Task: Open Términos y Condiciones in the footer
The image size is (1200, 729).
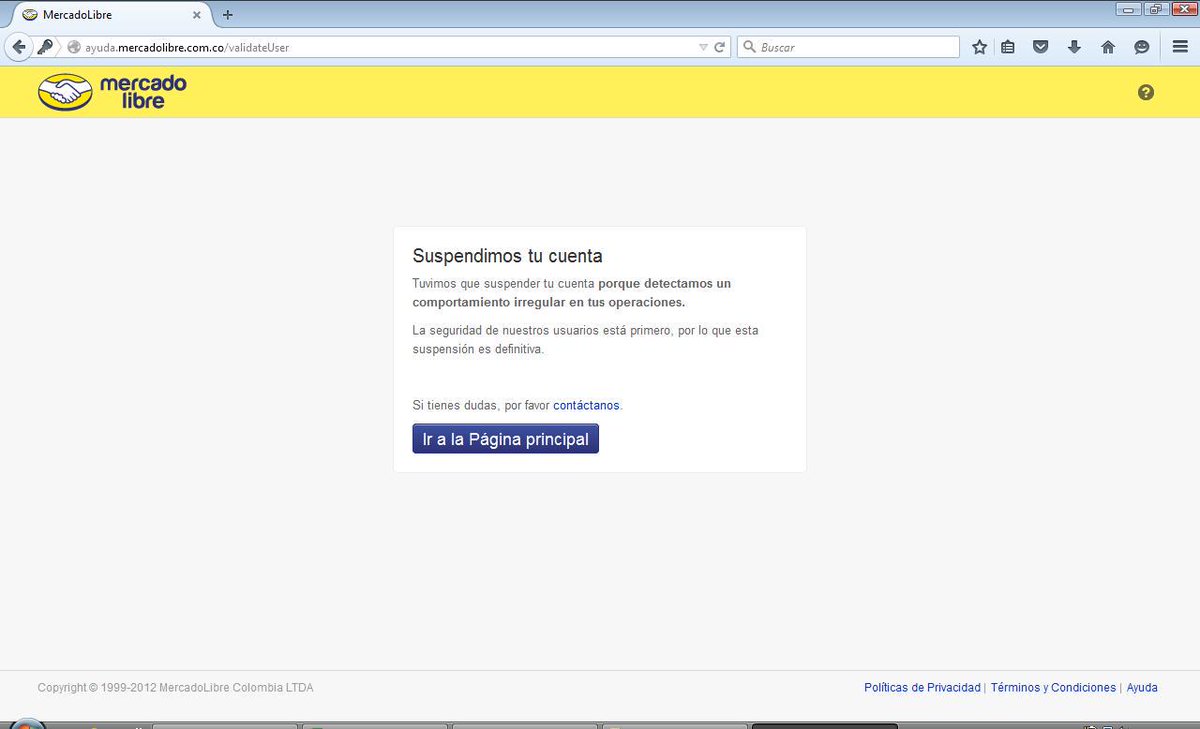Action: click(x=1052, y=687)
